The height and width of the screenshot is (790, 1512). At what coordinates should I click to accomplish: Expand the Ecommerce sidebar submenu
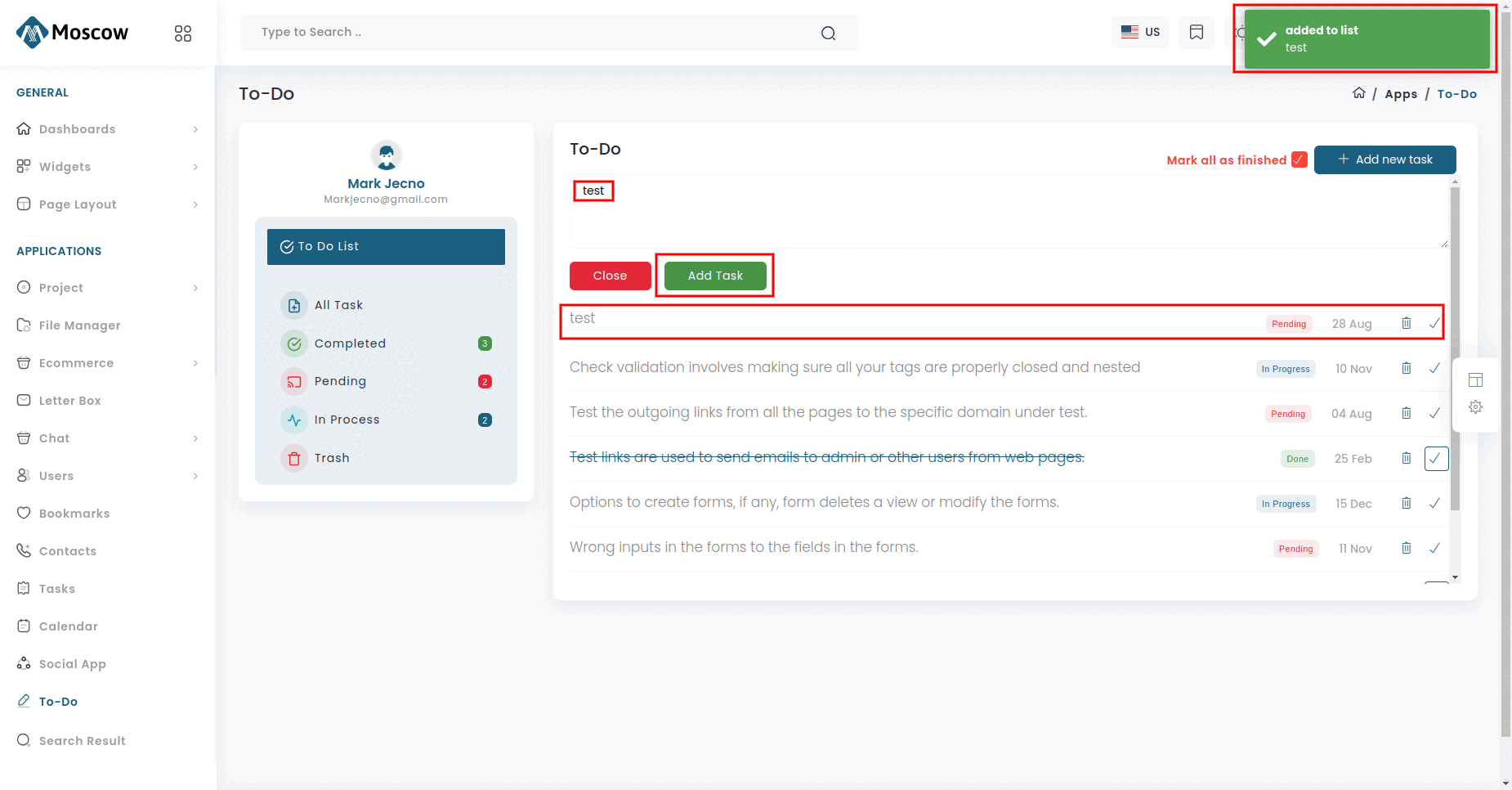click(107, 363)
